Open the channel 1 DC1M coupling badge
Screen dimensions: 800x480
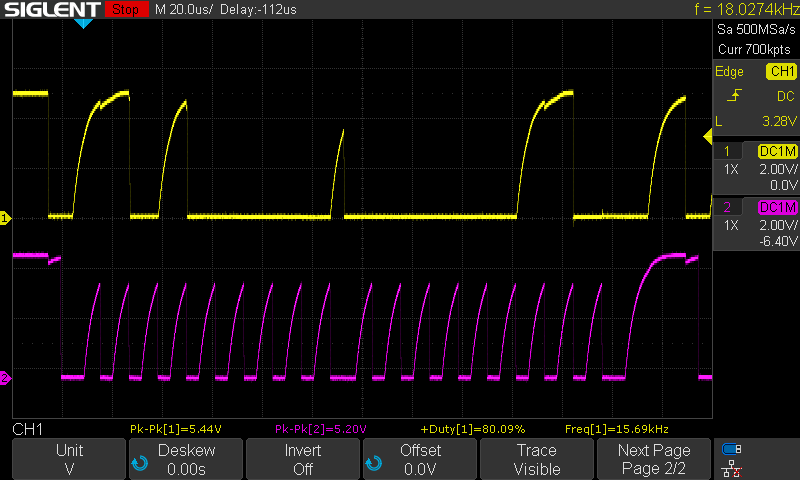pos(778,151)
